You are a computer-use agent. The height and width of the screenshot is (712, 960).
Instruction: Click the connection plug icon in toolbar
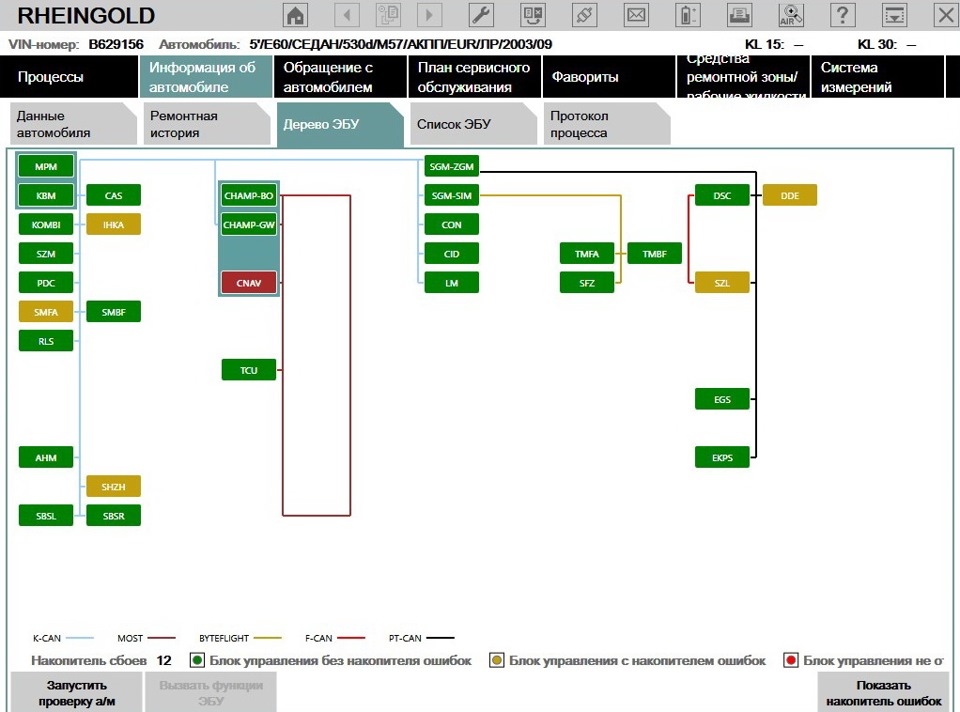pyautogui.click(x=584, y=15)
